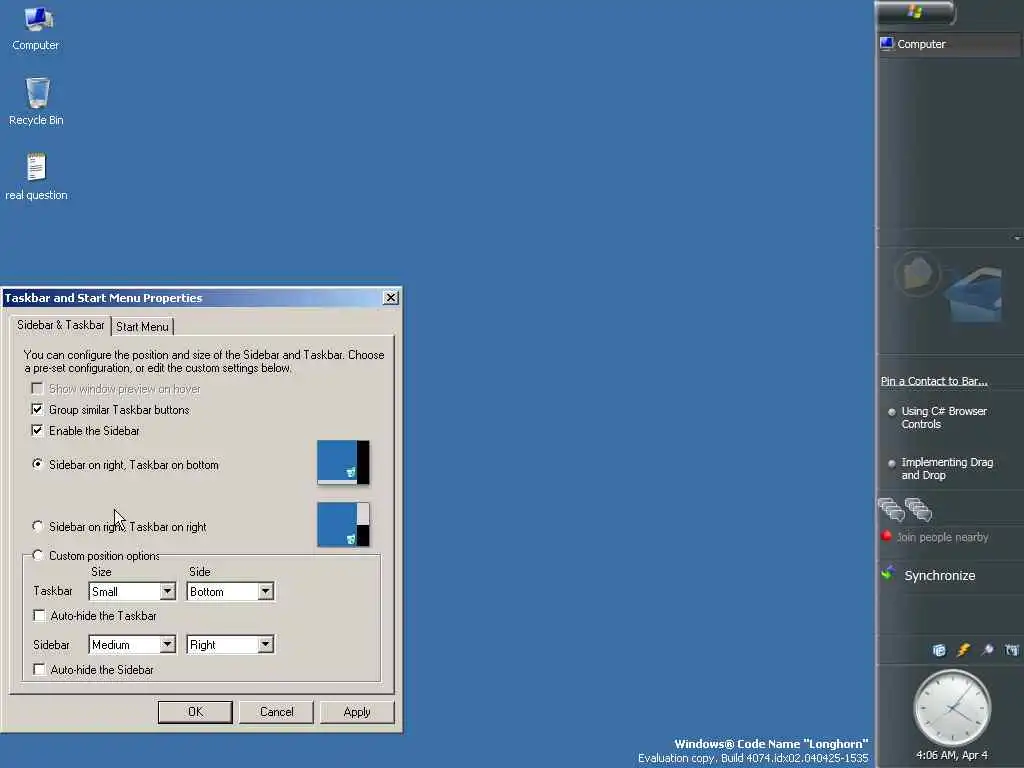Screen dimensions: 1024x768
Task: Open the Sidebar size dropdown showing Medium
Action: coord(132,645)
